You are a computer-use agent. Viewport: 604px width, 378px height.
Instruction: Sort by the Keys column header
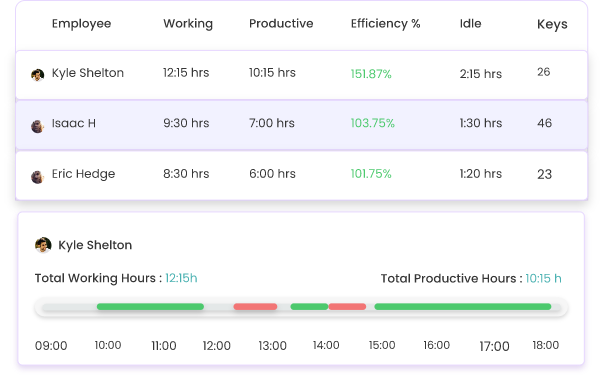552,25
